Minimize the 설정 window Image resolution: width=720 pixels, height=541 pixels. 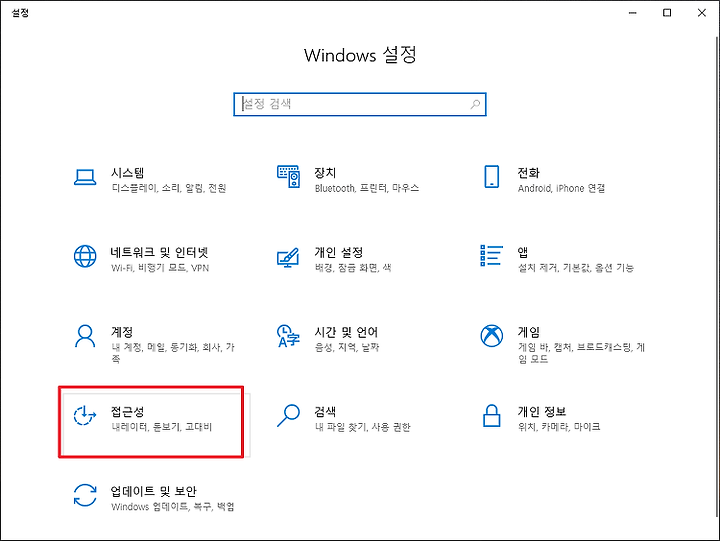pyautogui.click(x=633, y=13)
